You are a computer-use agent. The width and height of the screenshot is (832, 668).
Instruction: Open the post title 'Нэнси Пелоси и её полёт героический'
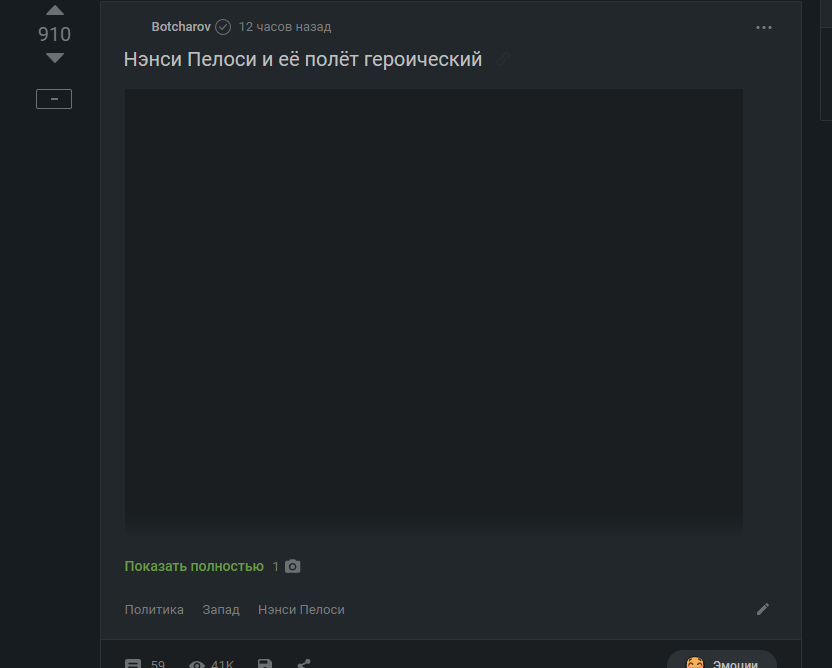point(302,59)
